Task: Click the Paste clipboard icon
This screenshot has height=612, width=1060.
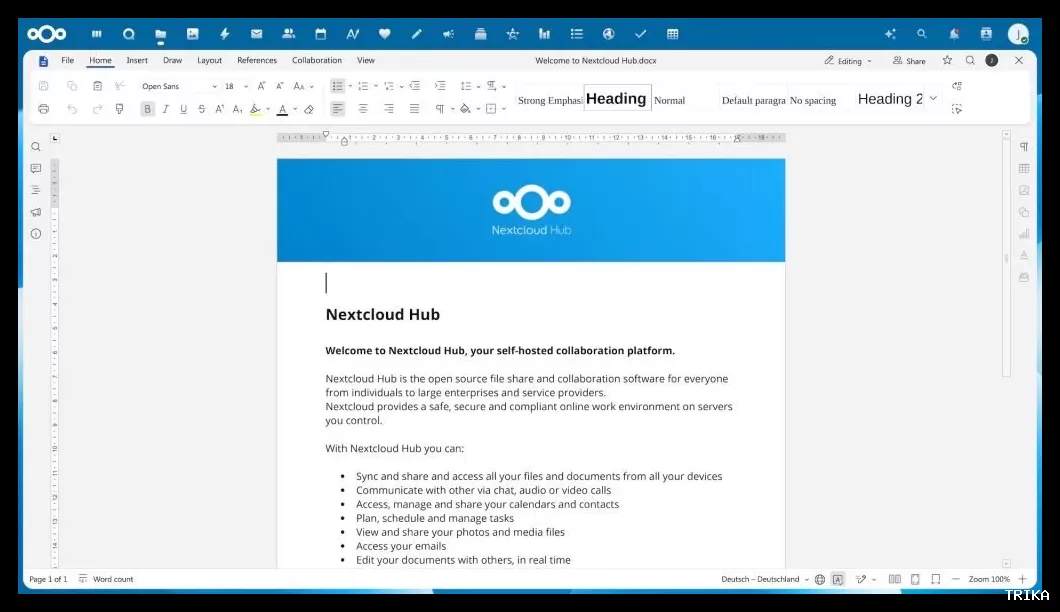Action: pyautogui.click(x=97, y=86)
